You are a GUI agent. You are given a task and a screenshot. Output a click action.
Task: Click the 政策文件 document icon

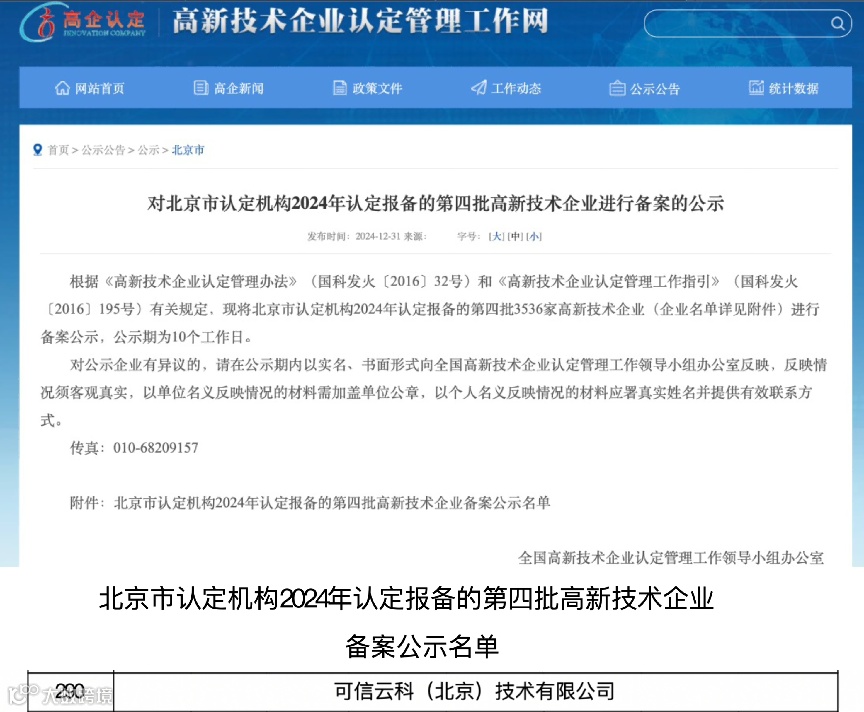(x=340, y=88)
